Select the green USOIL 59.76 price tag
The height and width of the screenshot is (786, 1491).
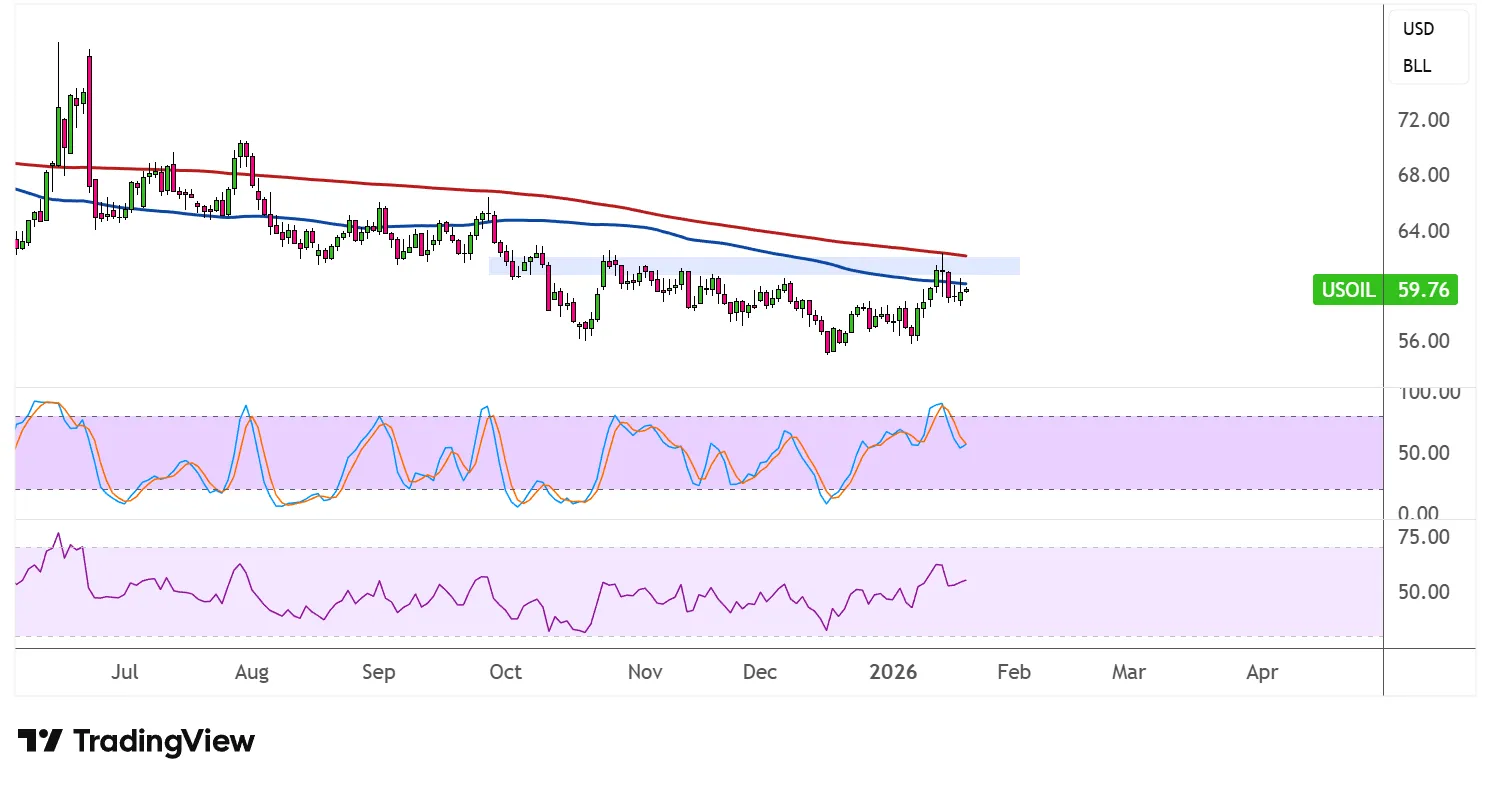[x=1384, y=290]
